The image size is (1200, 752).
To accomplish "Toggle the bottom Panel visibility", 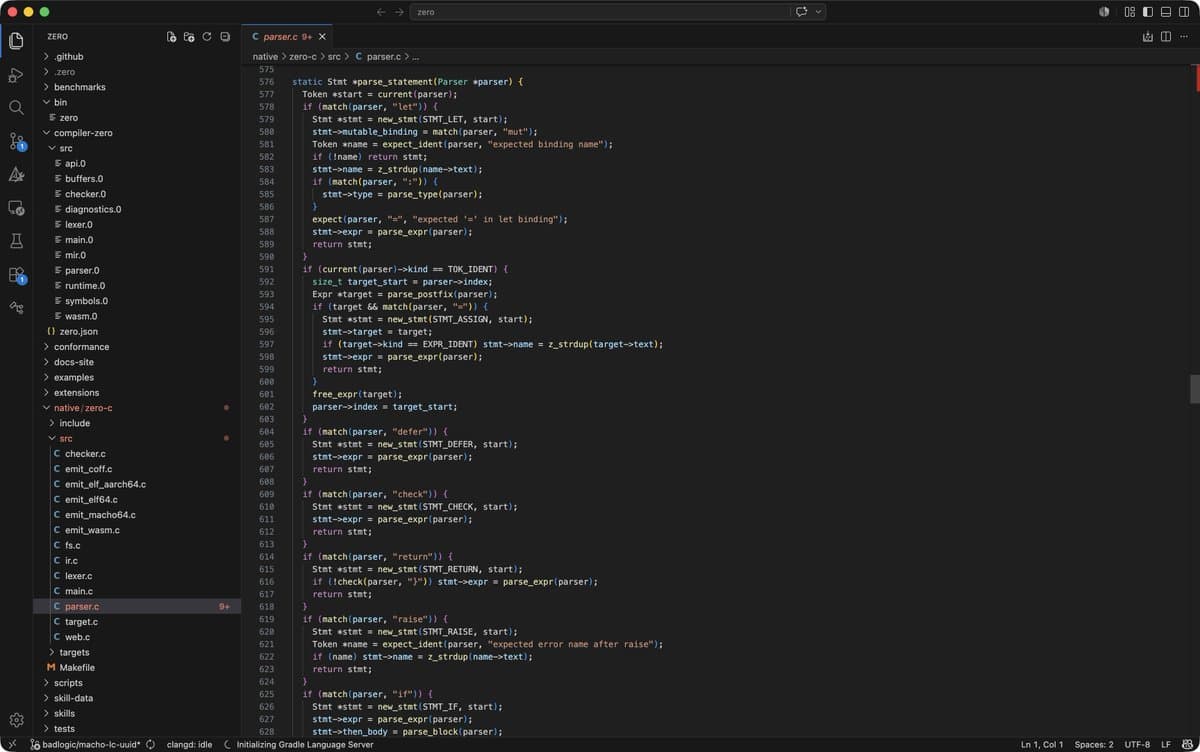I will (1165, 12).
